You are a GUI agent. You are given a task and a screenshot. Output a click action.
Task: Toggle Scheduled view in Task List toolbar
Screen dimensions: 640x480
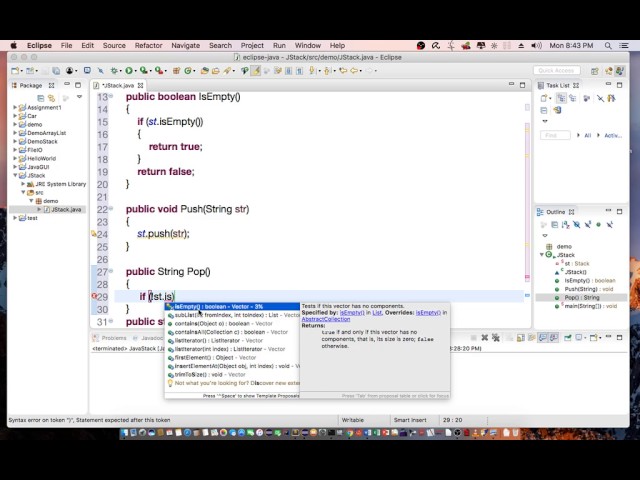(573, 98)
